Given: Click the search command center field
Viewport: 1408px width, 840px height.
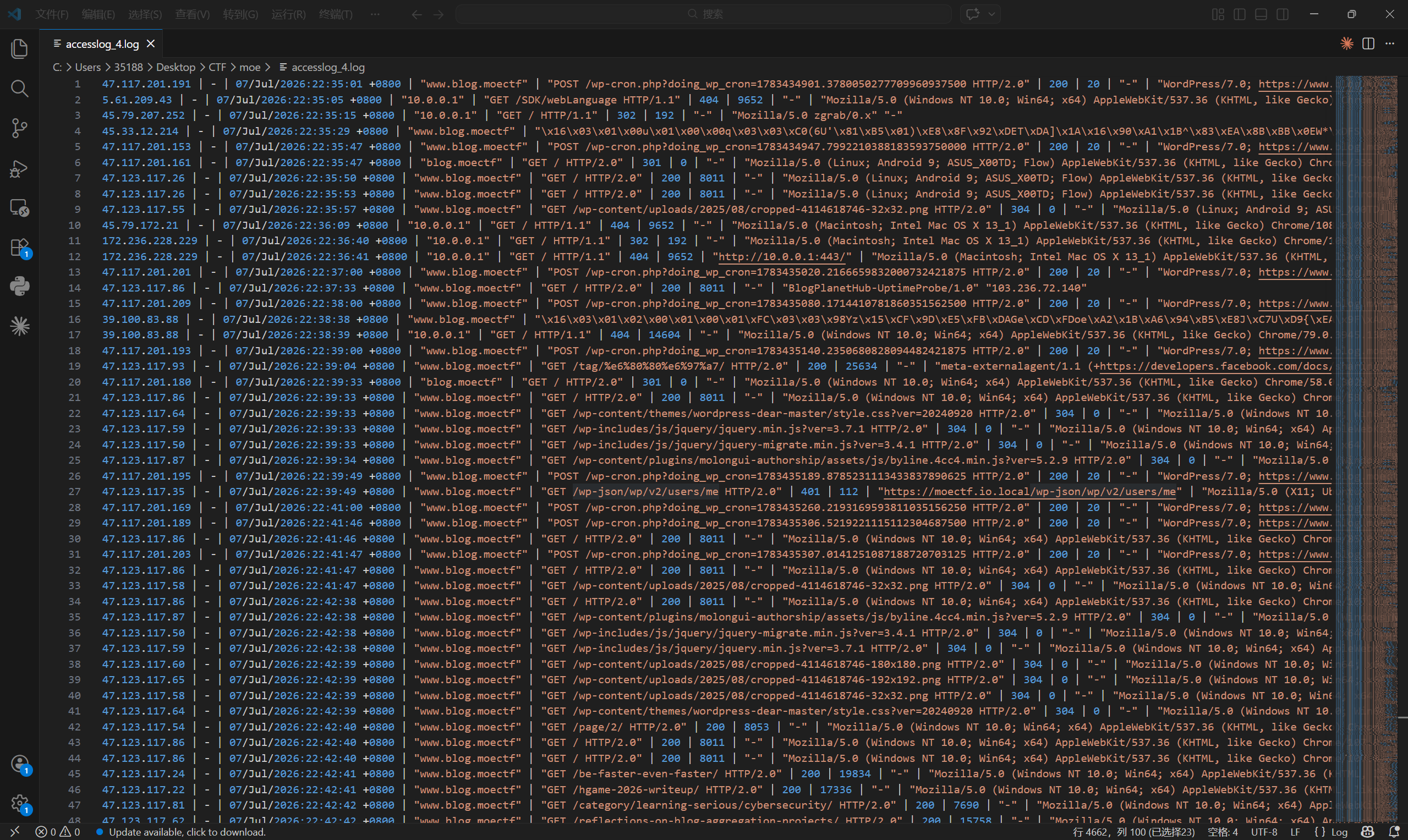Looking at the screenshot, I should click(704, 14).
